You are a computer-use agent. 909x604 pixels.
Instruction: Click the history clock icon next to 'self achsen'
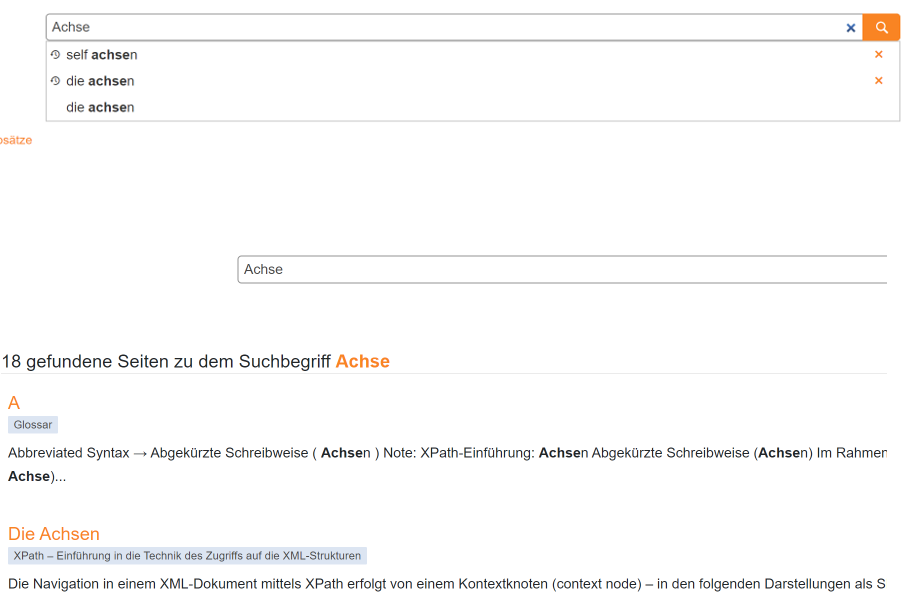click(56, 54)
